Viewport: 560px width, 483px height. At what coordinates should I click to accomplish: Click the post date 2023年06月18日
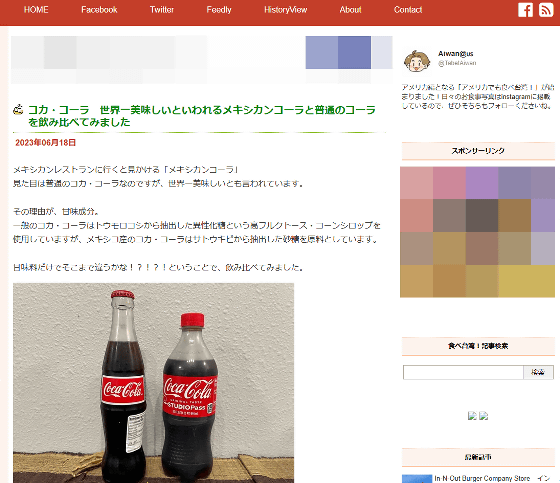point(45,143)
